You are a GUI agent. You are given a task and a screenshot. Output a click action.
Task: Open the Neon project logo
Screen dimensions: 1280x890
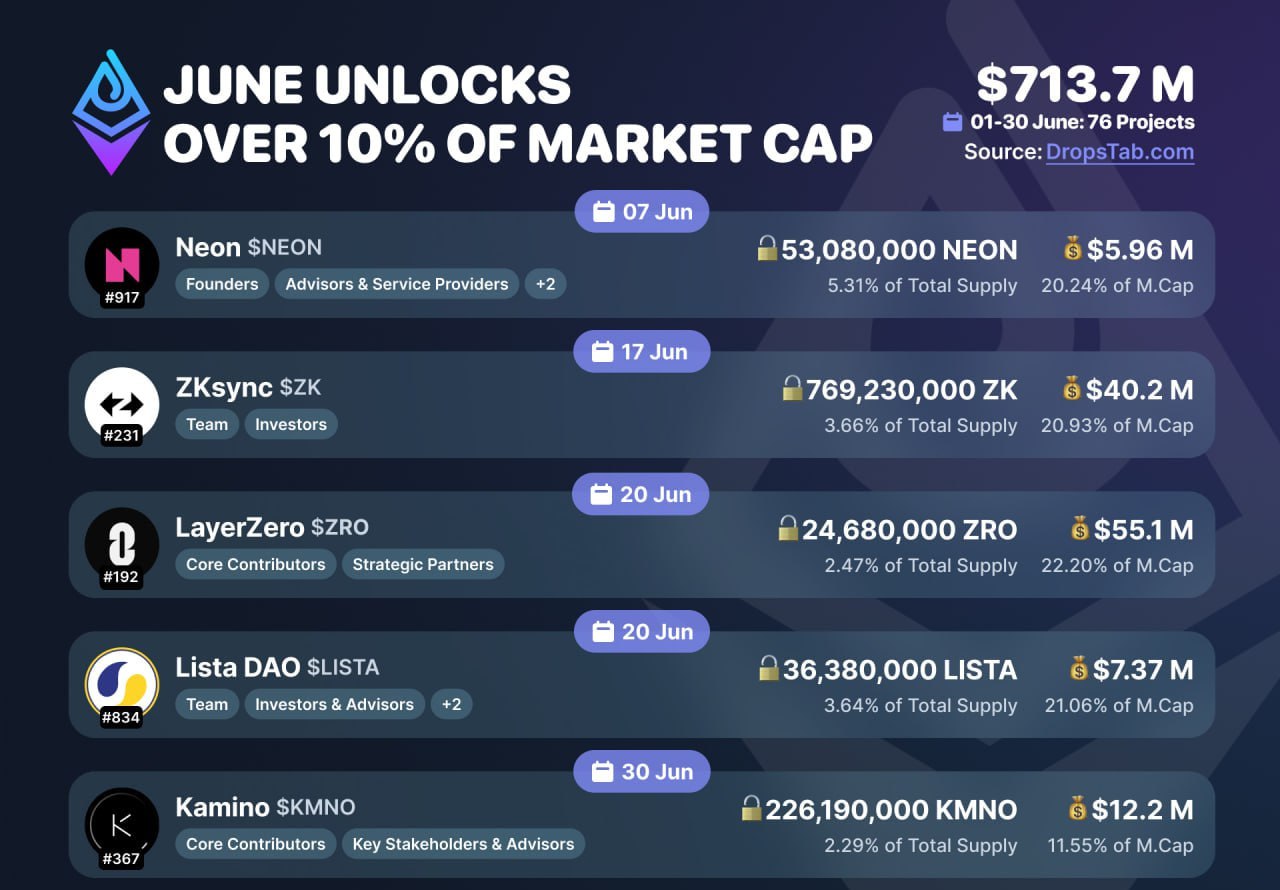point(122,265)
